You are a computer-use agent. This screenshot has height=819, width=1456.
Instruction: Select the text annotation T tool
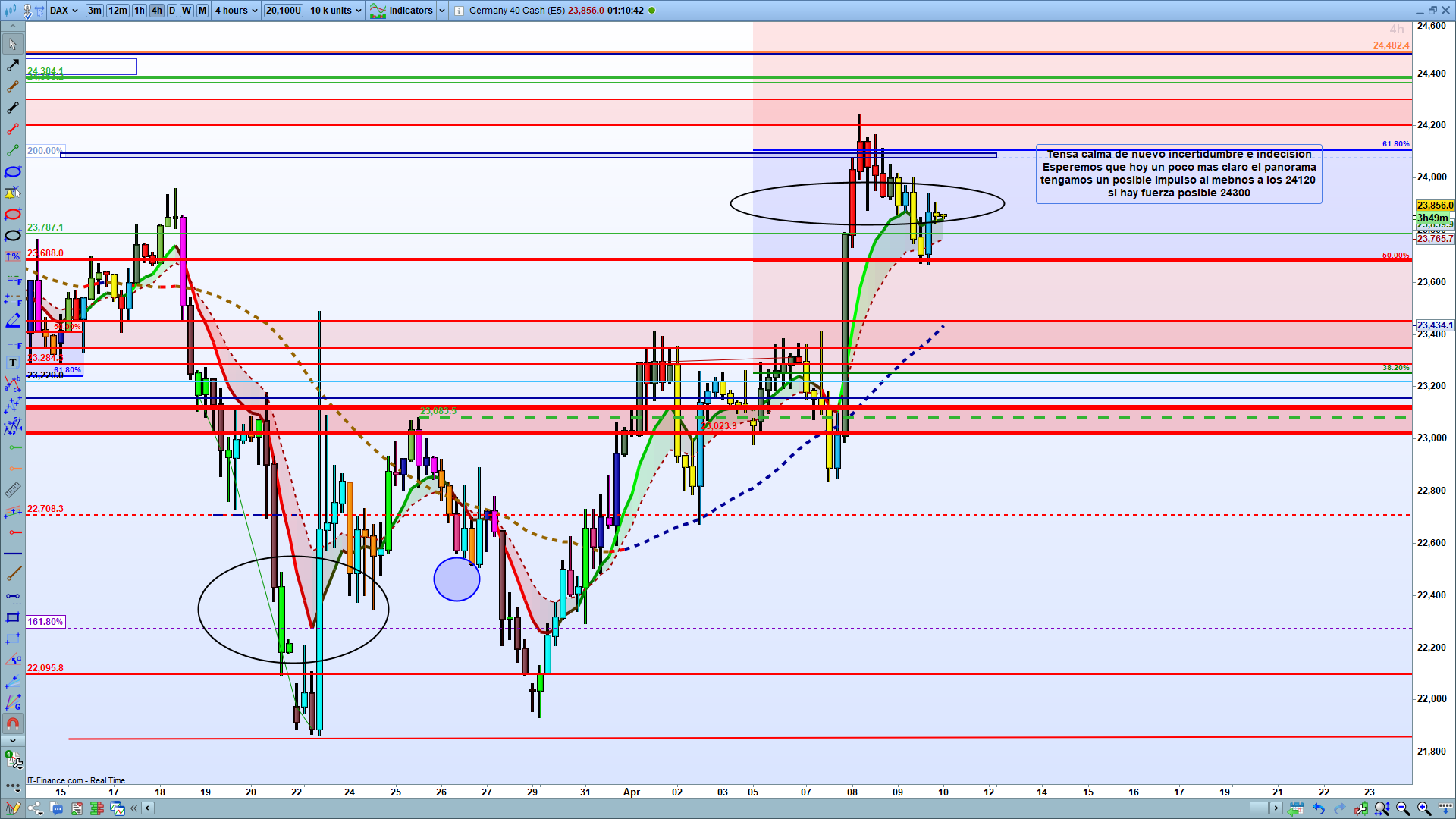13,363
